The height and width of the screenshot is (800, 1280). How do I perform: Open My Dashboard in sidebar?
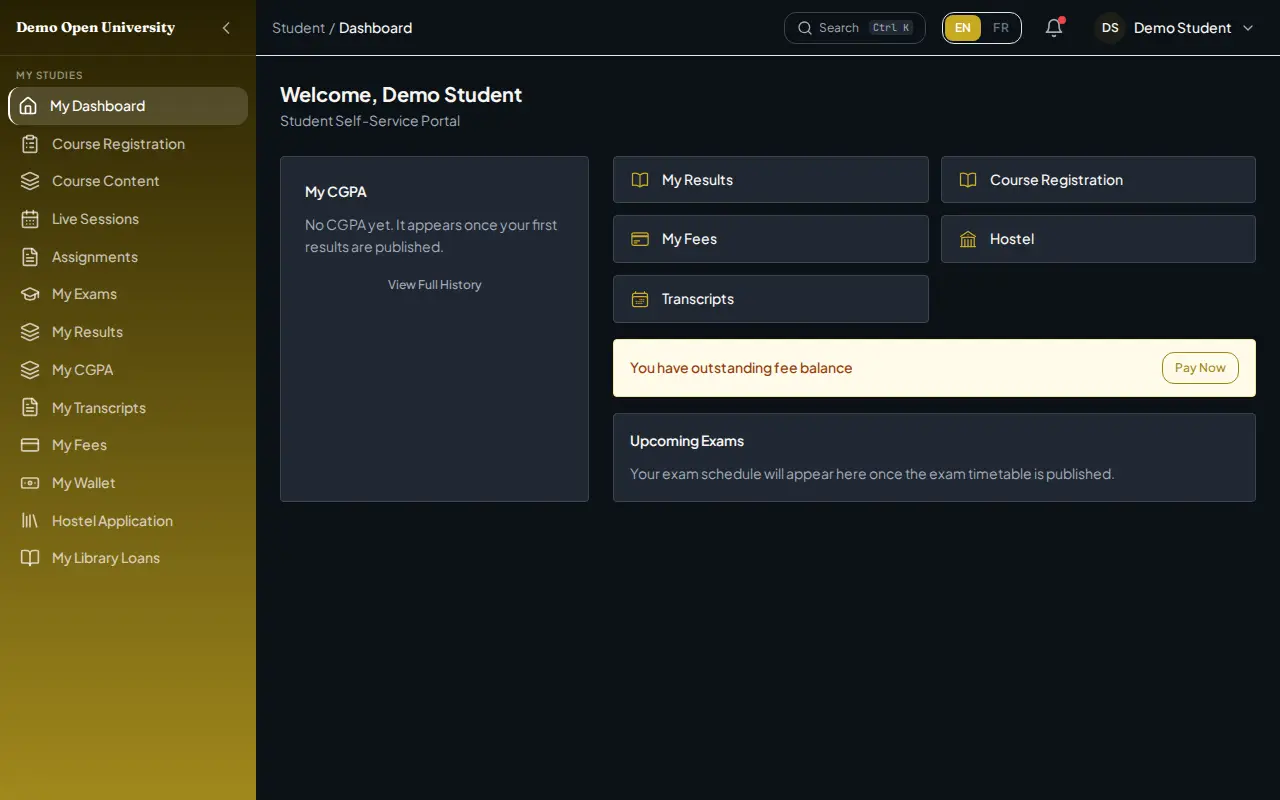tap(128, 106)
